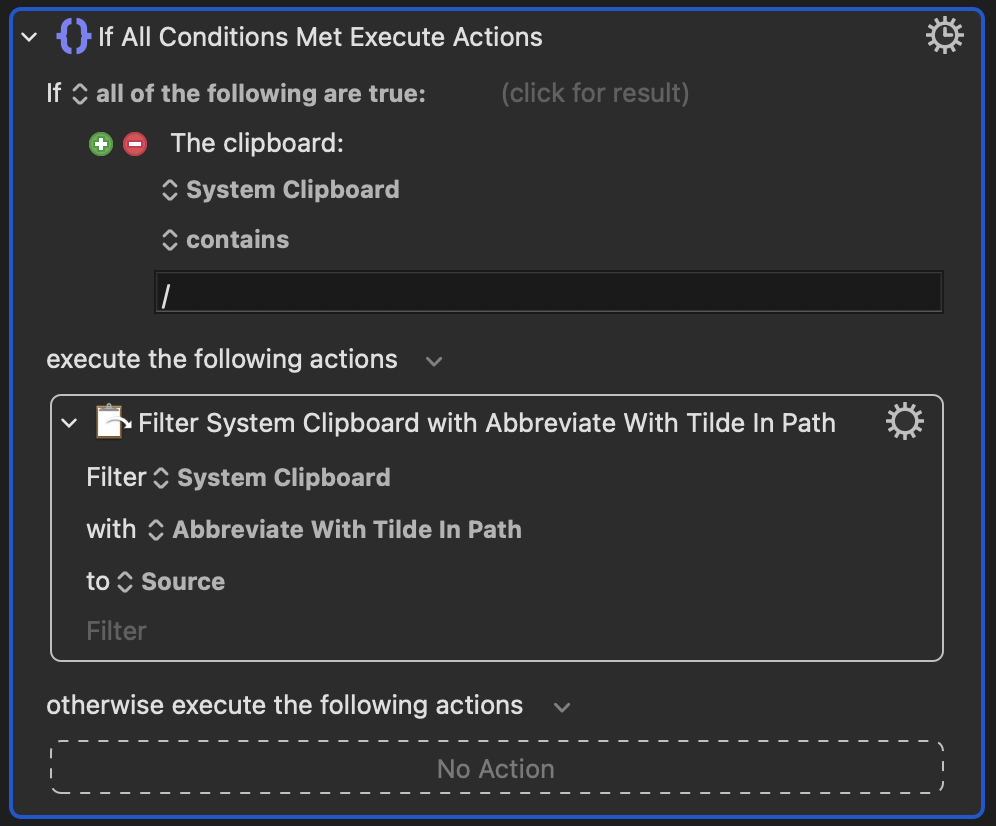Open the Filter source System Clipboard popup
The width and height of the screenshot is (996, 826).
click(x=272, y=478)
